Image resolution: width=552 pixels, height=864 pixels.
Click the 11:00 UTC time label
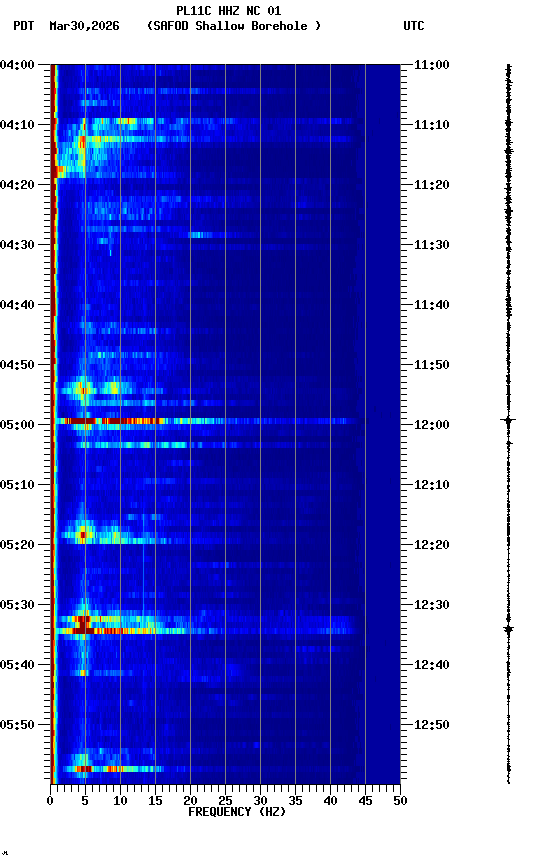432,65
